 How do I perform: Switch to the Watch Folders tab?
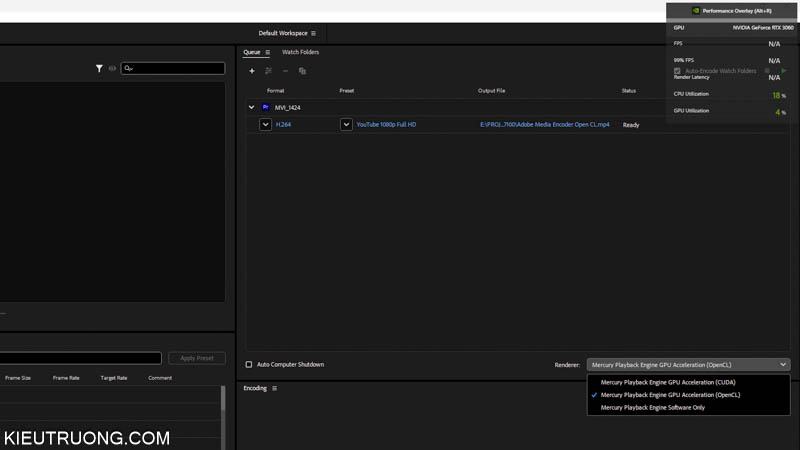click(301, 52)
